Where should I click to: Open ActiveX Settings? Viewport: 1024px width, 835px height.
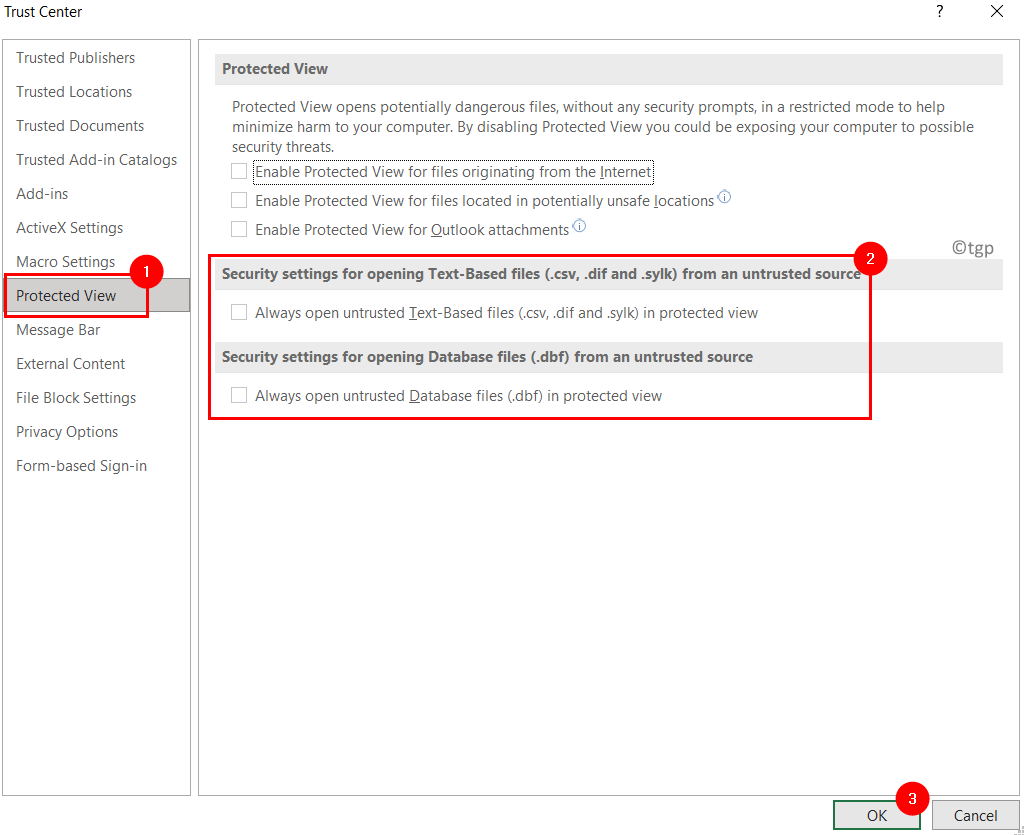(68, 227)
